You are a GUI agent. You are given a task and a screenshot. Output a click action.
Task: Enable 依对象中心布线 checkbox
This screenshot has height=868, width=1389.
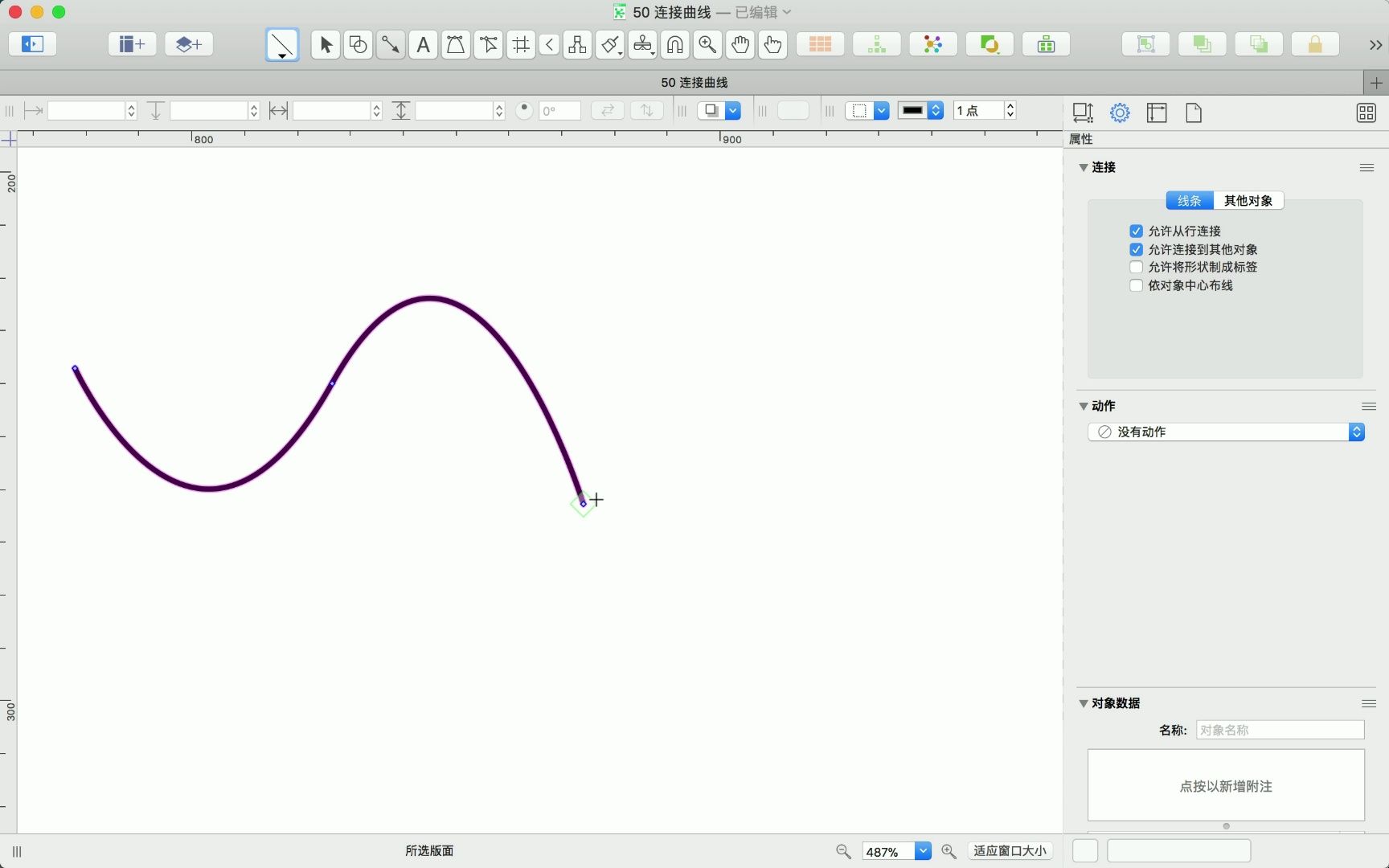coord(1136,285)
